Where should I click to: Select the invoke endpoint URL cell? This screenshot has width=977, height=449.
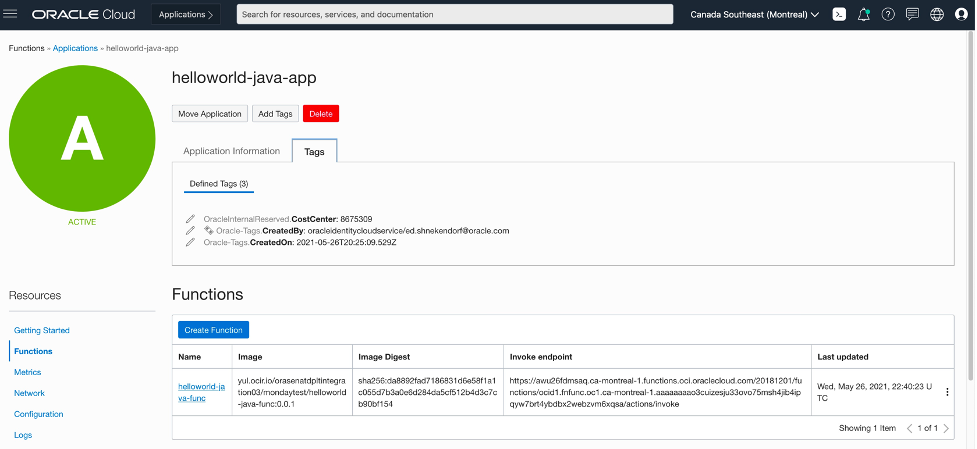(x=656, y=392)
